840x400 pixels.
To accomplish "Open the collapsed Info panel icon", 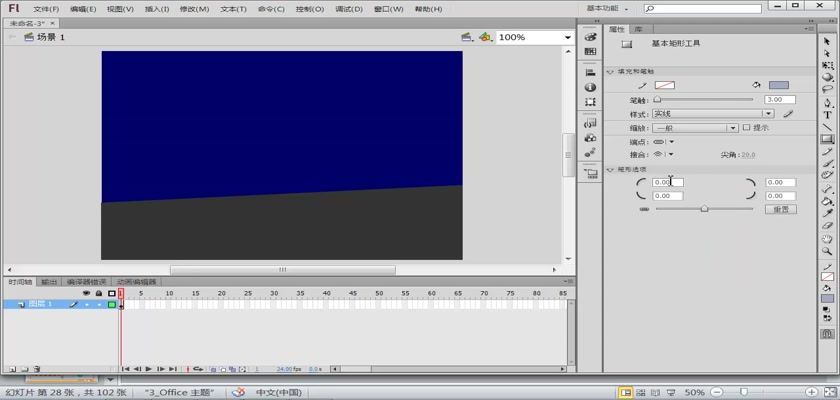I will (x=590, y=87).
